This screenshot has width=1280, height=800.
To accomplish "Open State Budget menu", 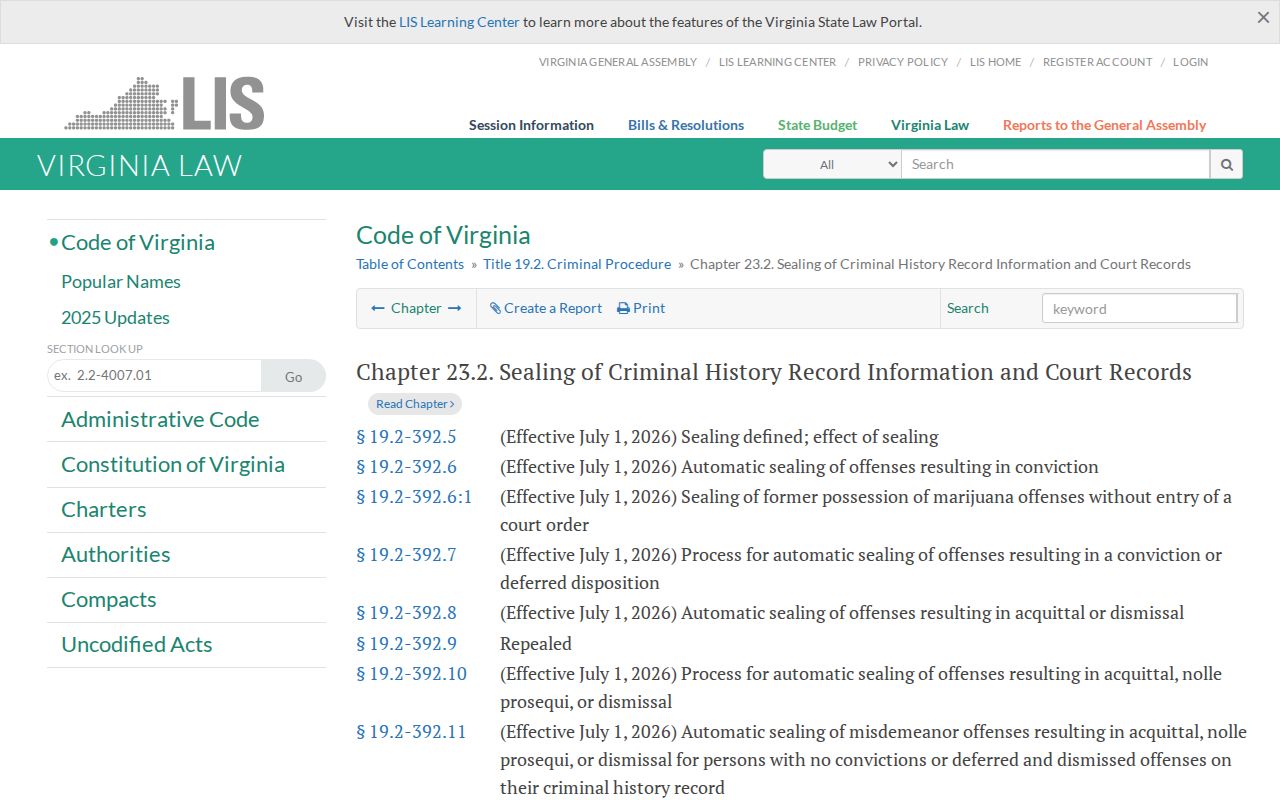I will pos(817,125).
